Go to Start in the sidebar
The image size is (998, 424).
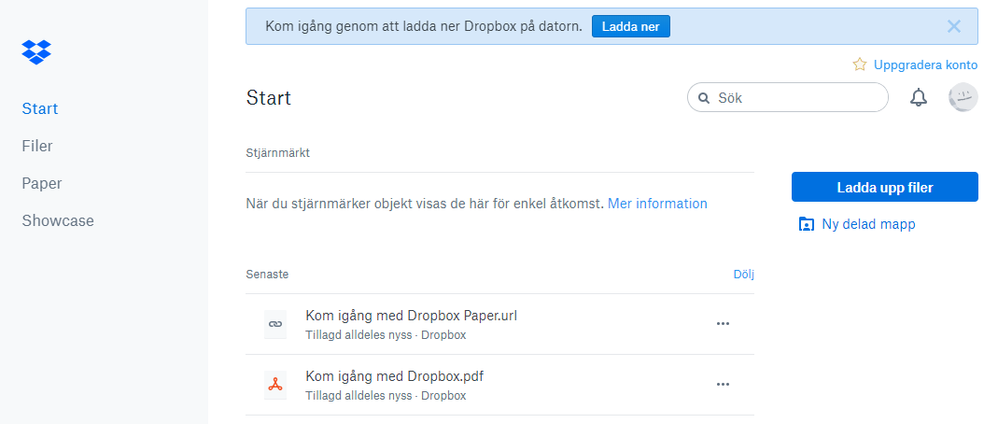(40, 108)
